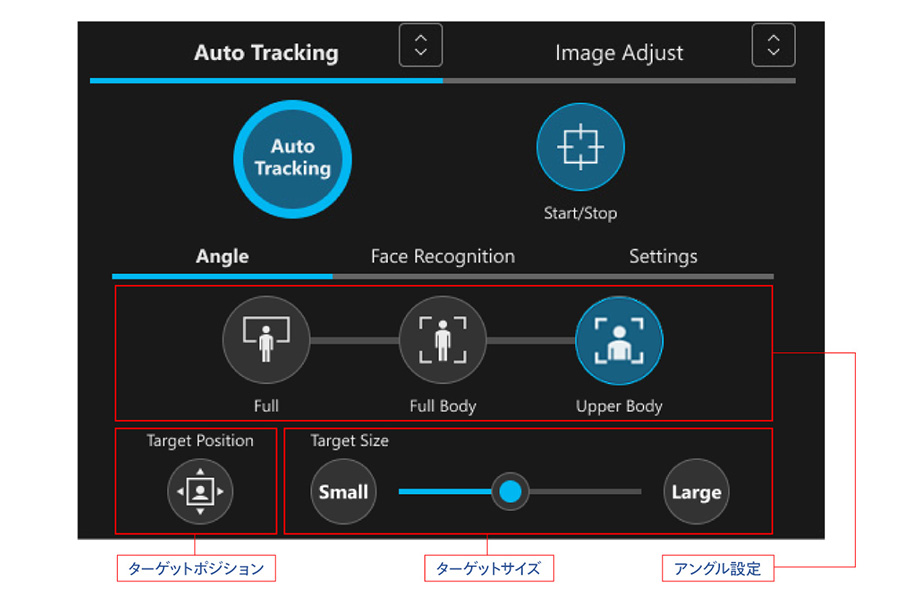Click the アングル設定 callout label

pos(717,569)
